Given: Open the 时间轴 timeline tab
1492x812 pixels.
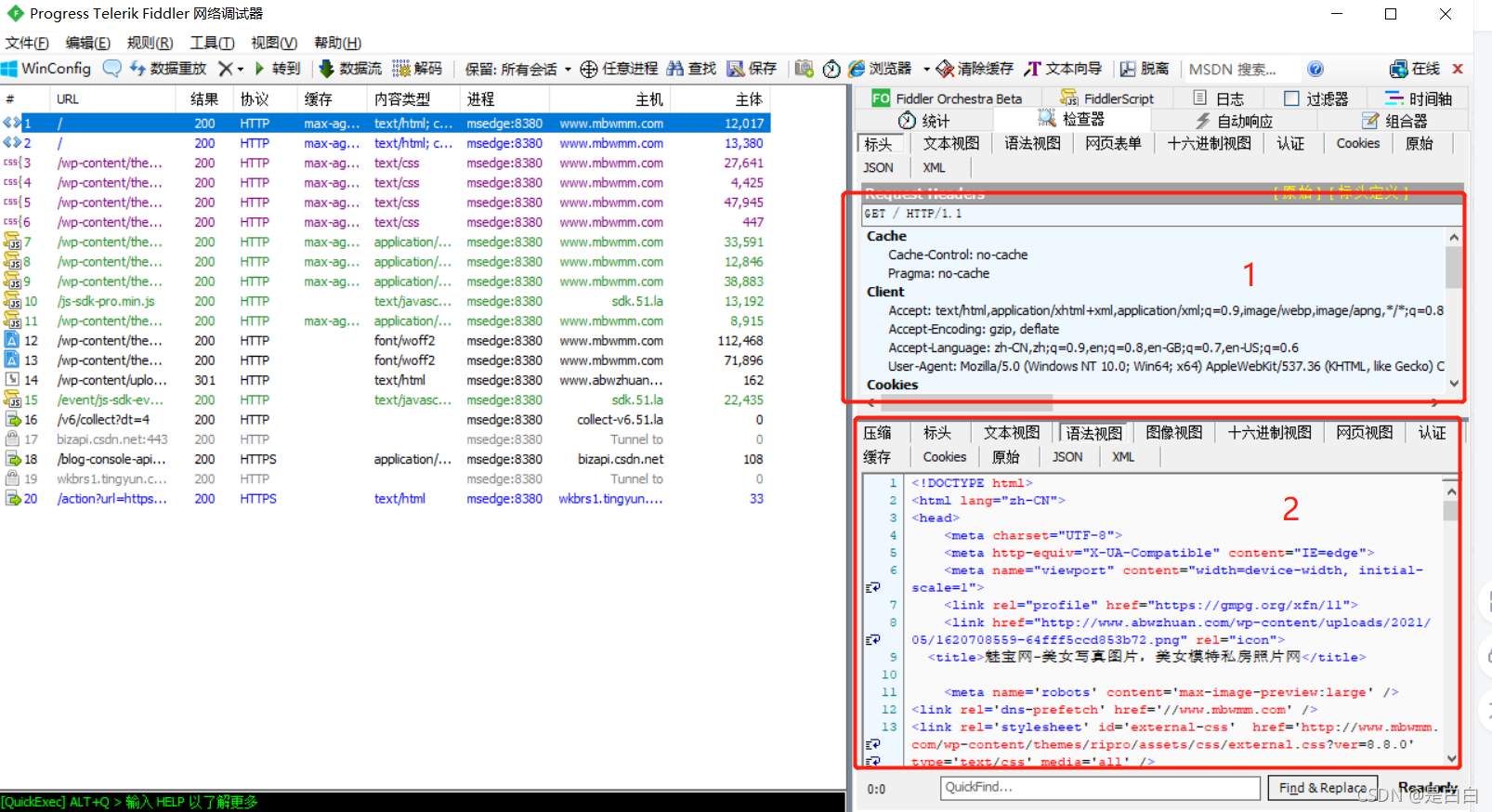Looking at the screenshot, I should (x=1419, y=98).
